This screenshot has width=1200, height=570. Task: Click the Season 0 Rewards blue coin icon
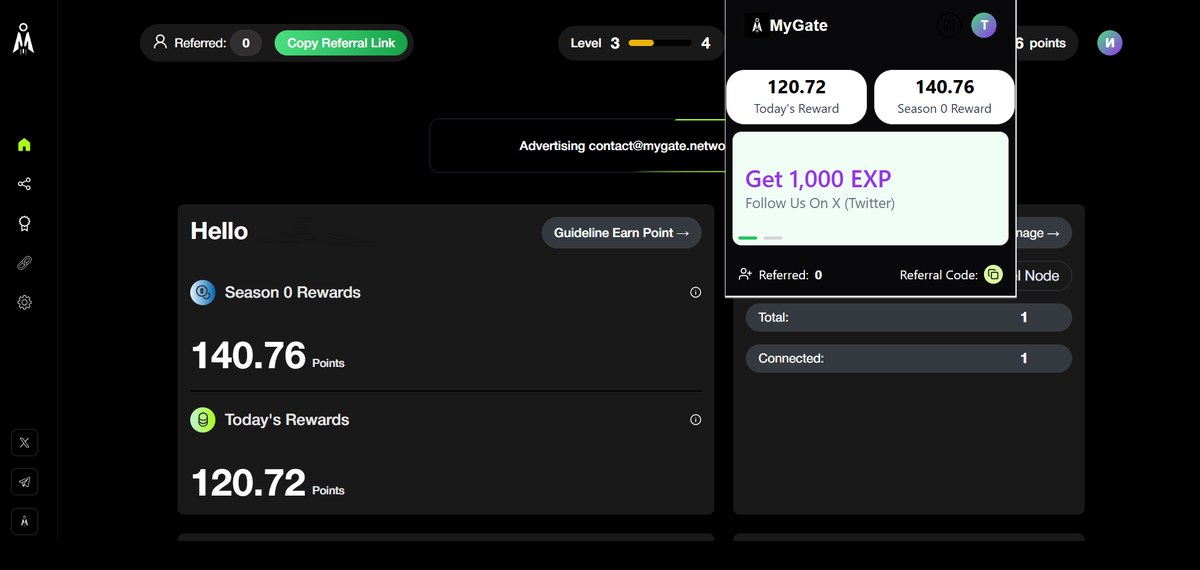203,292
